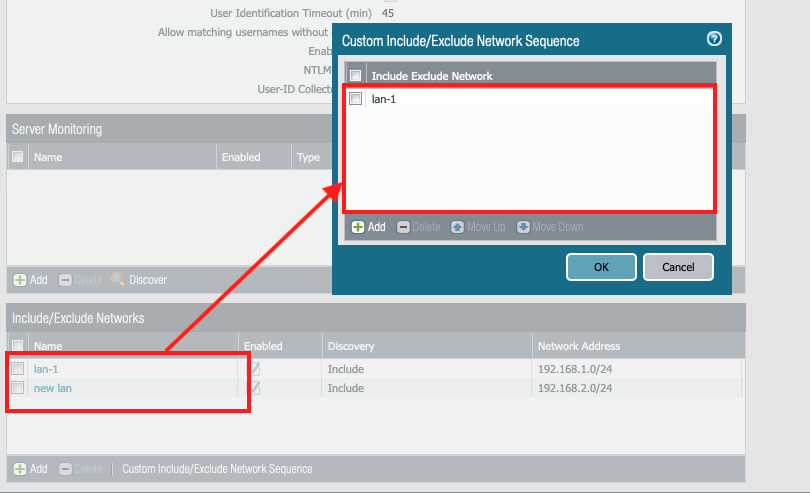Click Move Down in the dialog

point(550,227)
